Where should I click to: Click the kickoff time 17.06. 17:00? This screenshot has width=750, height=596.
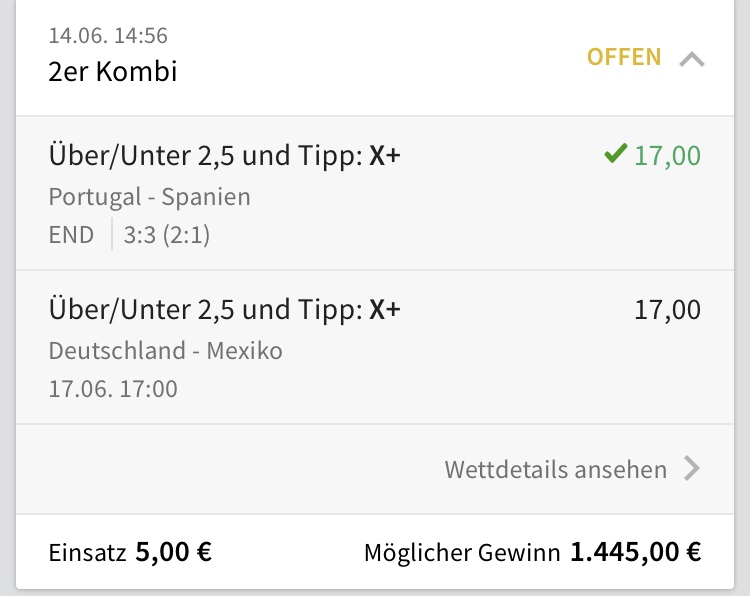[x=113, y=388]
